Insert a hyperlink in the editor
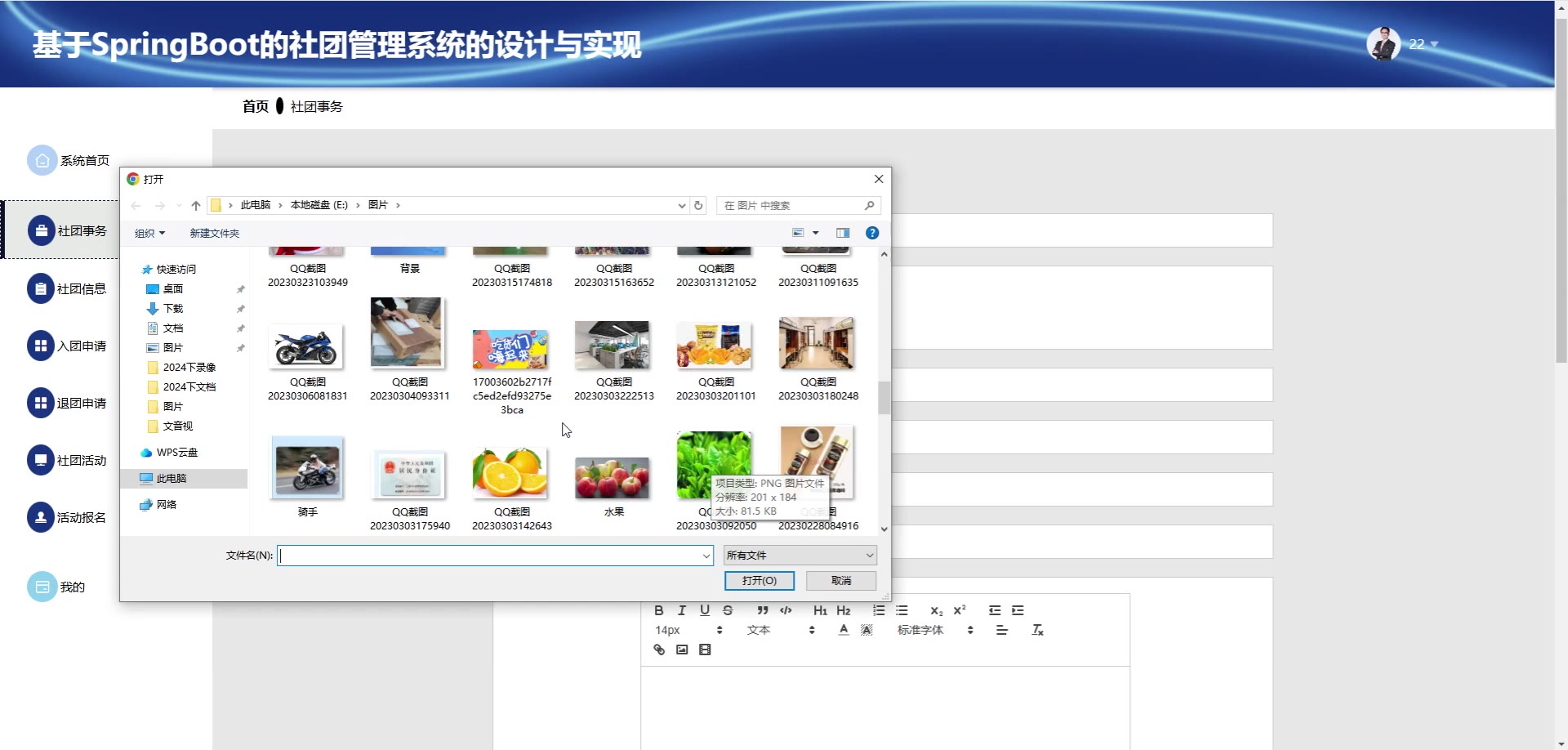This screenshot has height=750, width=1568. pos(659,650)
